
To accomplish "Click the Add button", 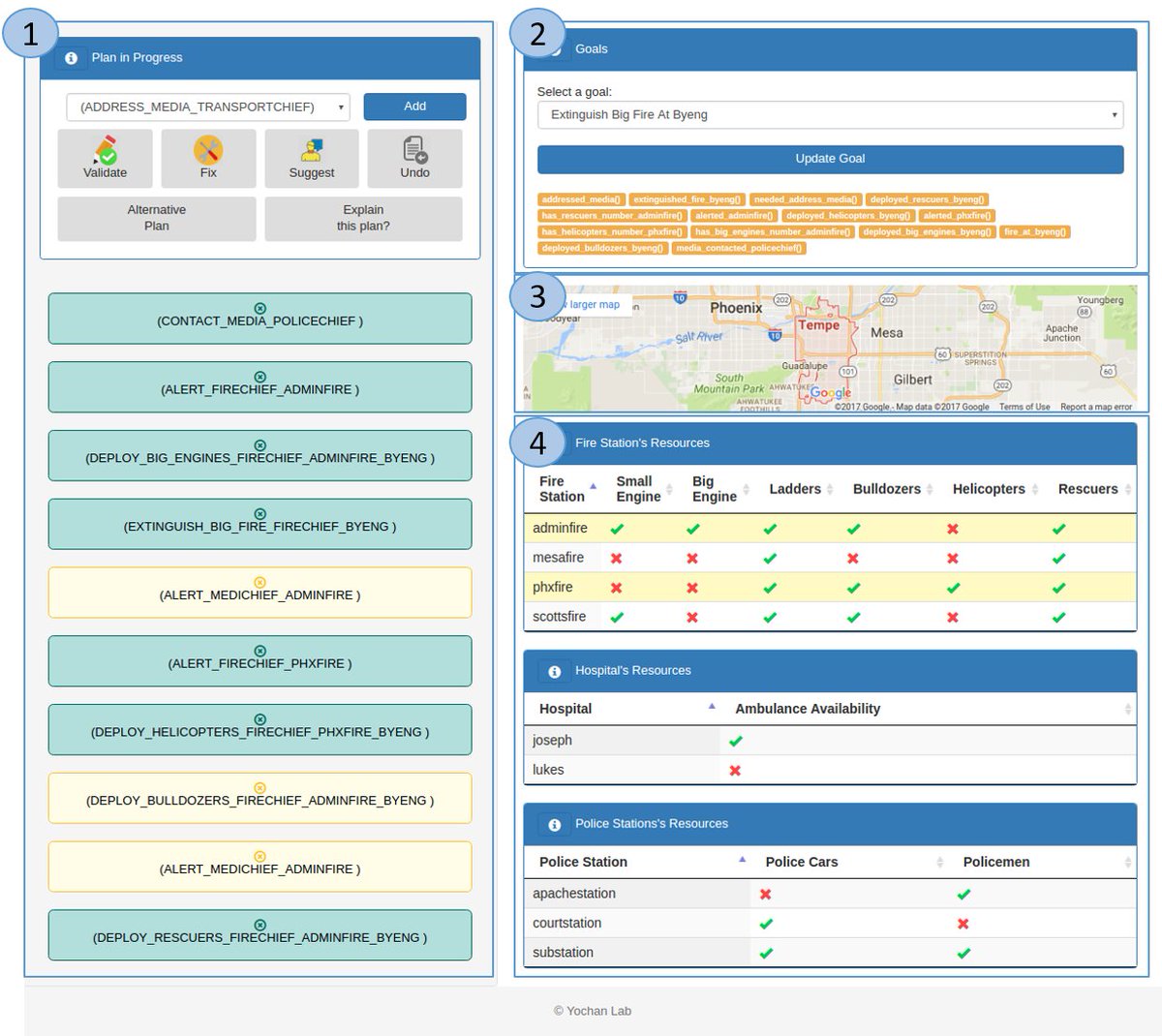I will tap(414, 107).
